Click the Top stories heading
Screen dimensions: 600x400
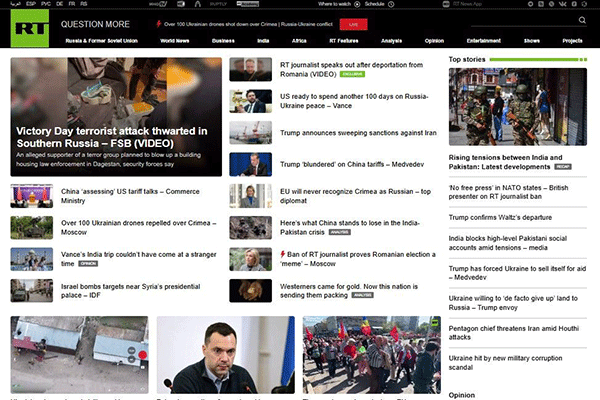[467, 59]
